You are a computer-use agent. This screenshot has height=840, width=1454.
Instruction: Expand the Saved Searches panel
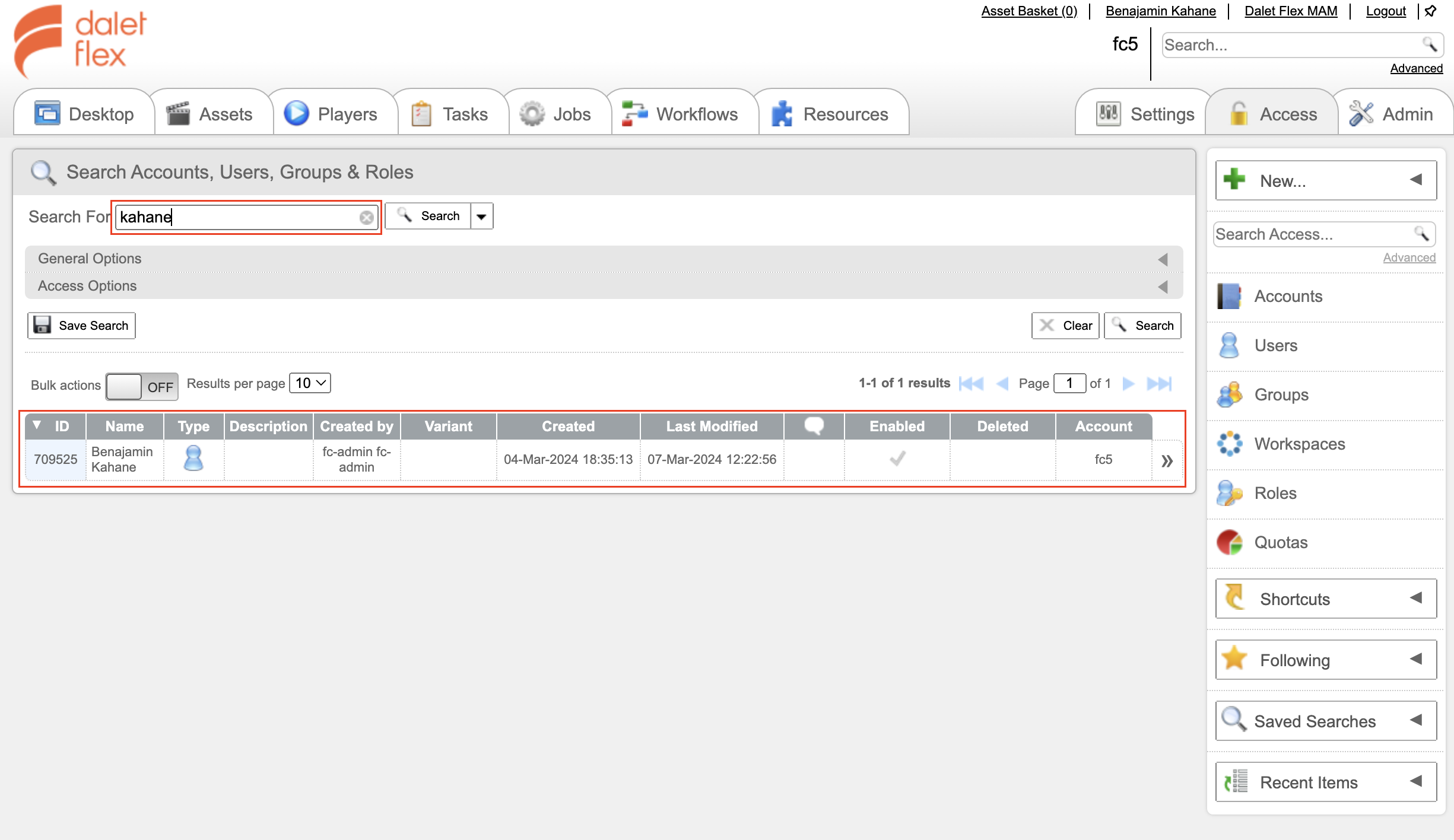click(1326, 721)
